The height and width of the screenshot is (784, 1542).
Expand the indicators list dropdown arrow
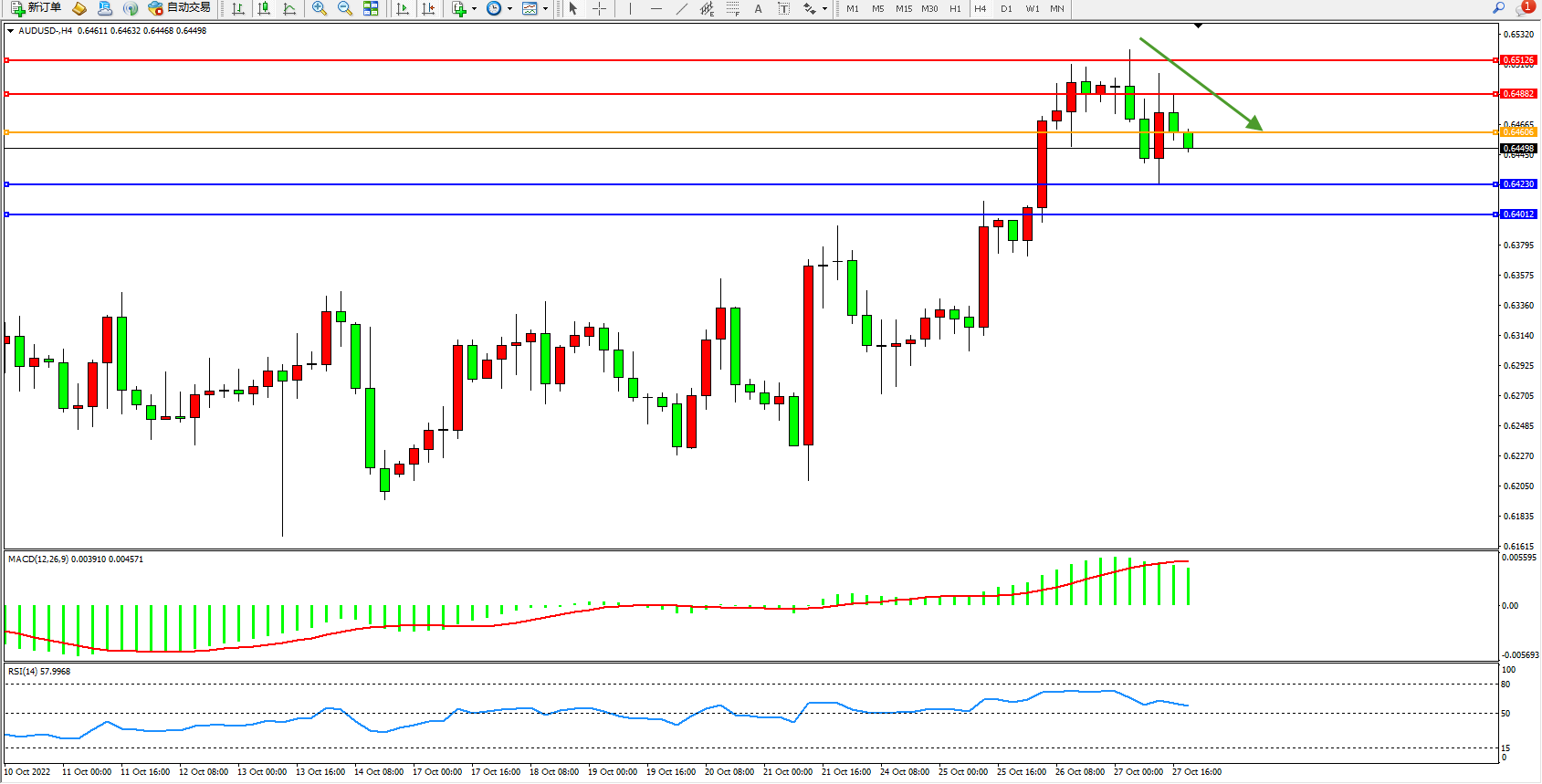(474, 8)
